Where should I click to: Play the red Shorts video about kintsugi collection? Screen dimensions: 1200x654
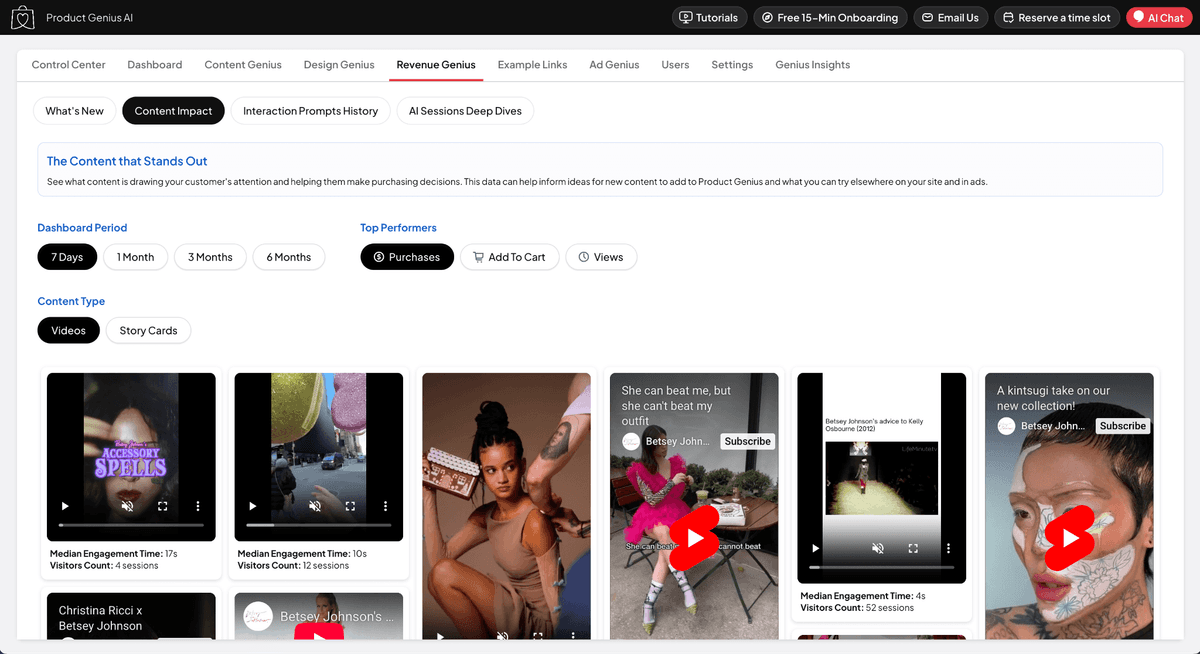[1068, 537]
